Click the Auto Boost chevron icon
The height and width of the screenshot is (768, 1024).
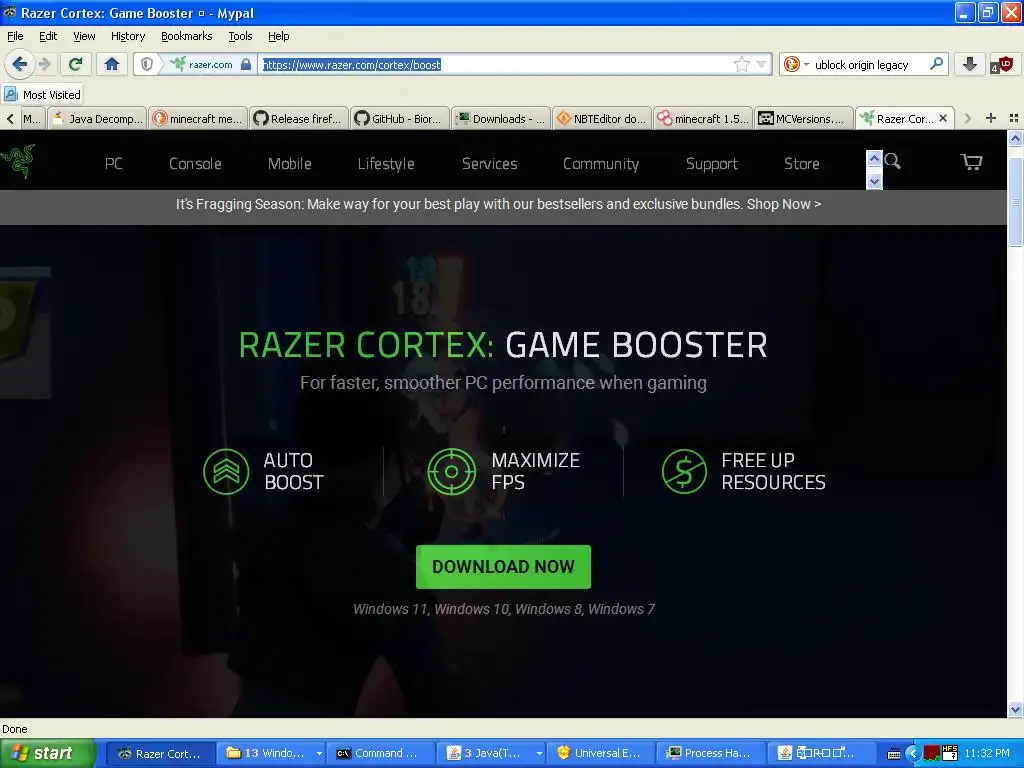point(226,471)
